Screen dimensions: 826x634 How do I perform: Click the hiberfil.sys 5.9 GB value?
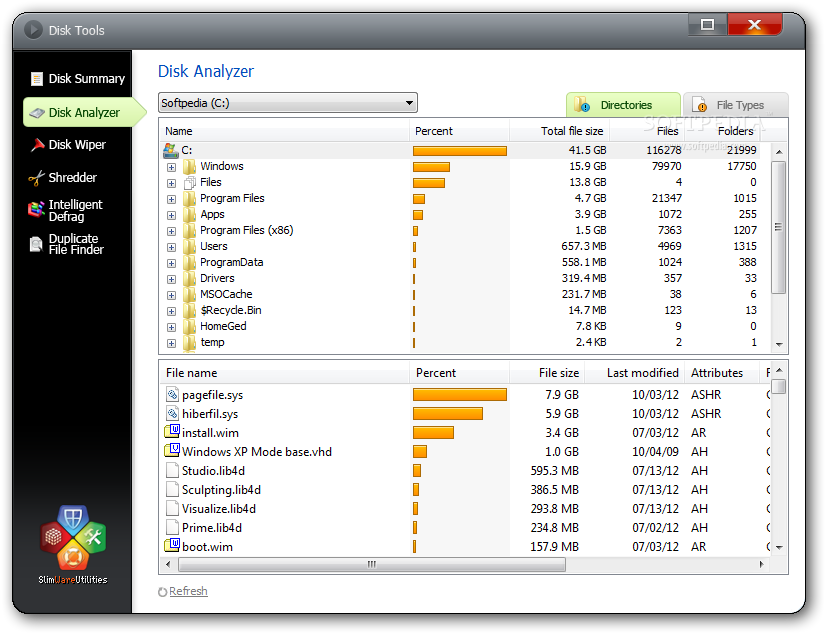click(562, 414)
